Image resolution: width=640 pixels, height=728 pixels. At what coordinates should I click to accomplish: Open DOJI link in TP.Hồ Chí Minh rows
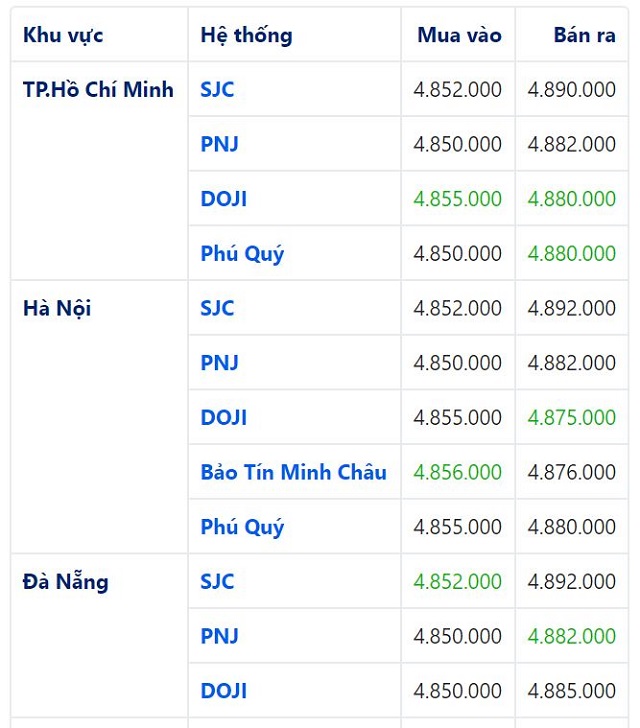point(223,199)
